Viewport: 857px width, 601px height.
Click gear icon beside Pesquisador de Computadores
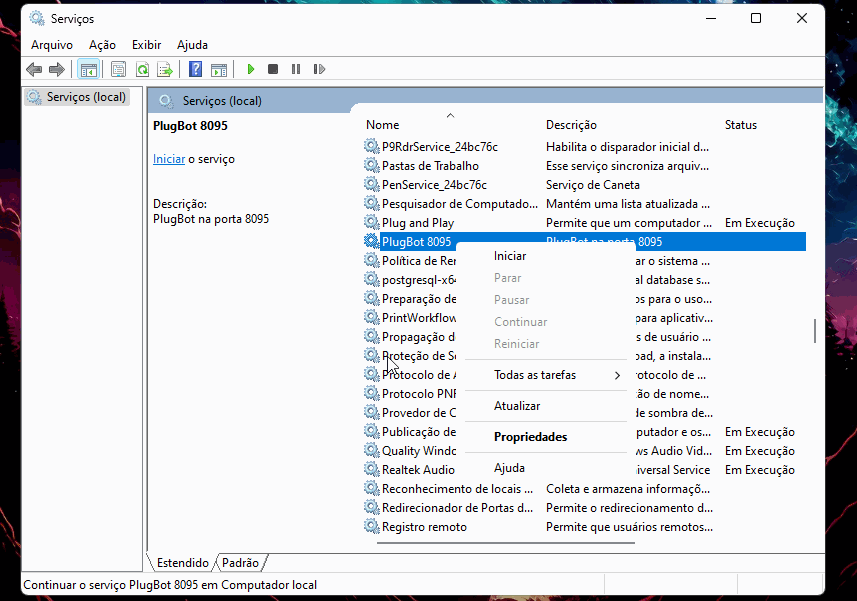pyautogui.click(x=372, y=204)
